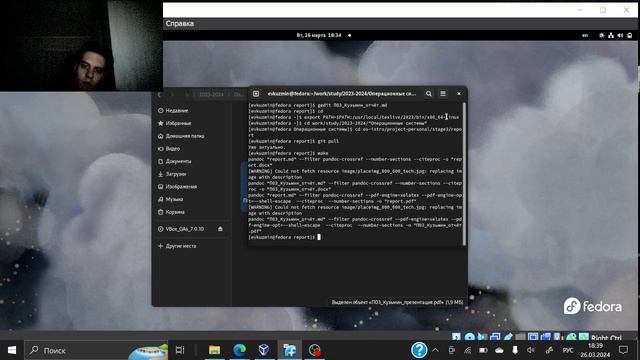Click the Right Ctrl host key indicator

click(606, 338)
